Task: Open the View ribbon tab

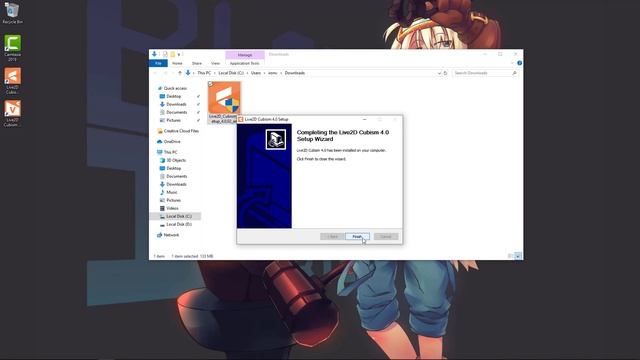Action: (215, 63)
